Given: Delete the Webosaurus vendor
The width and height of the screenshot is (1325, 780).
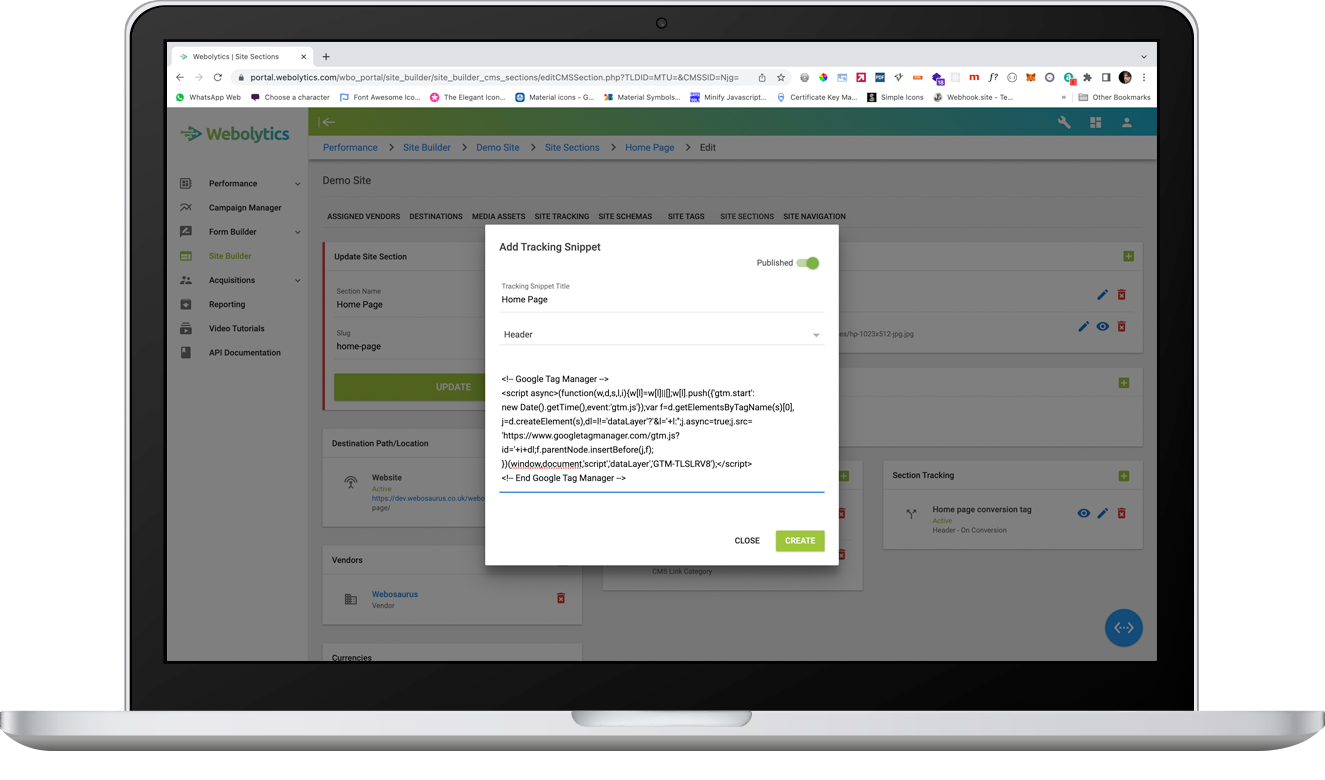Looking at the screenshot, I should pyautogui.click(x=561, y=598).
